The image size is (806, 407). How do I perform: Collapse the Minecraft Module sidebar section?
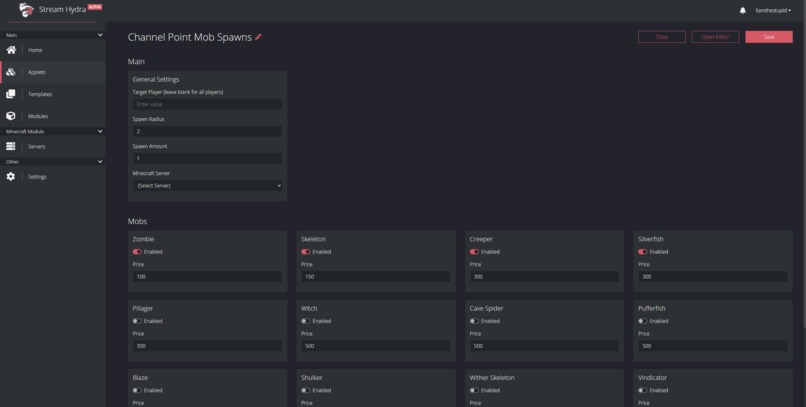coord(100,132)
